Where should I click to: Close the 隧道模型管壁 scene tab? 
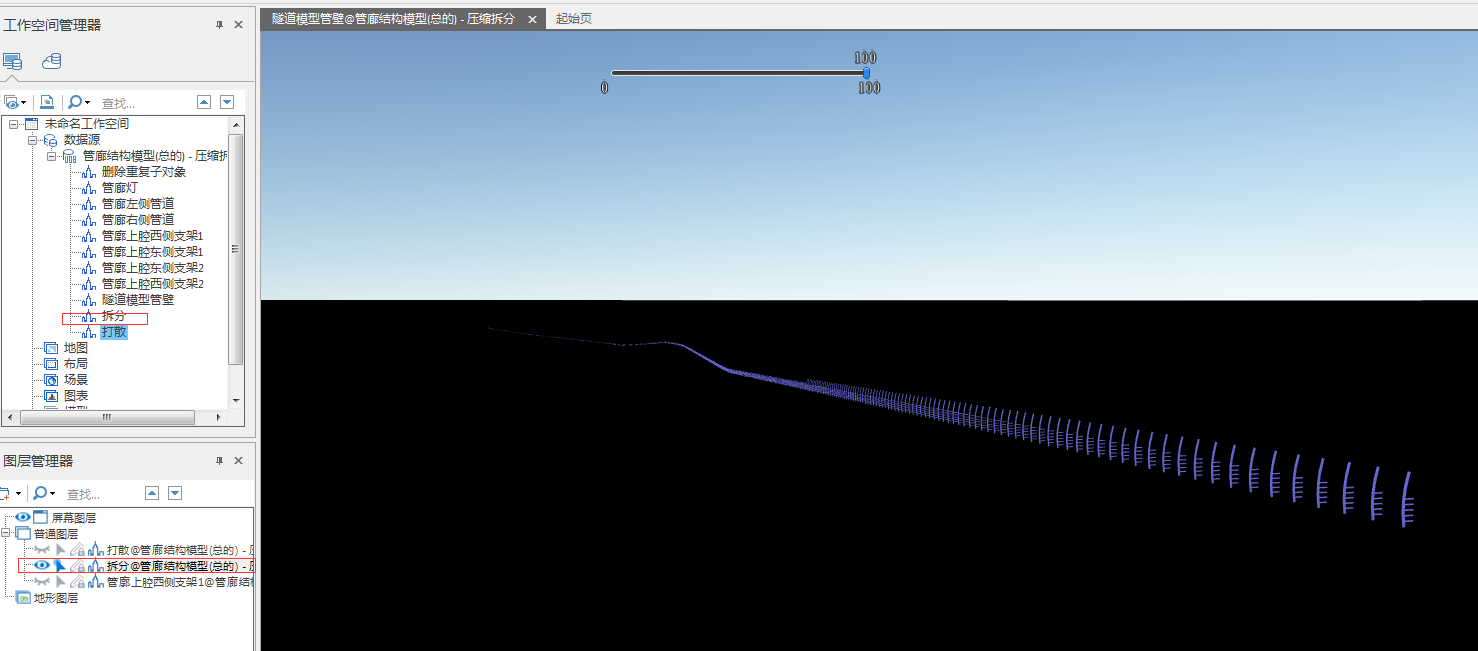point(532,19)
